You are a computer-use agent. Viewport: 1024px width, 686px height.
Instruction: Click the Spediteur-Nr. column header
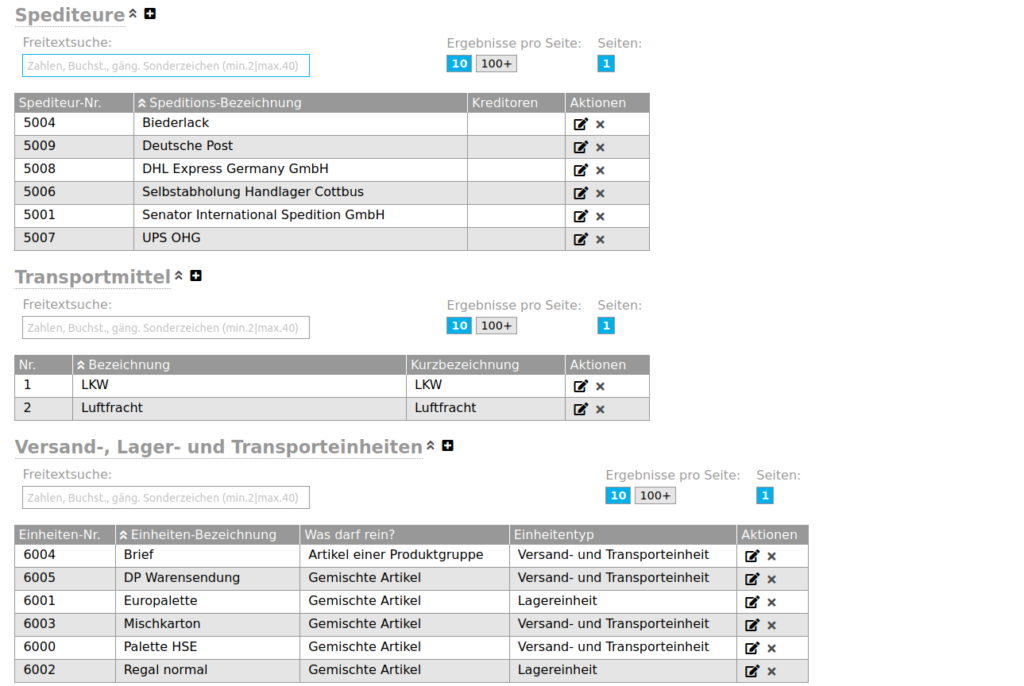pyautogui.click(x=74, y=103)
